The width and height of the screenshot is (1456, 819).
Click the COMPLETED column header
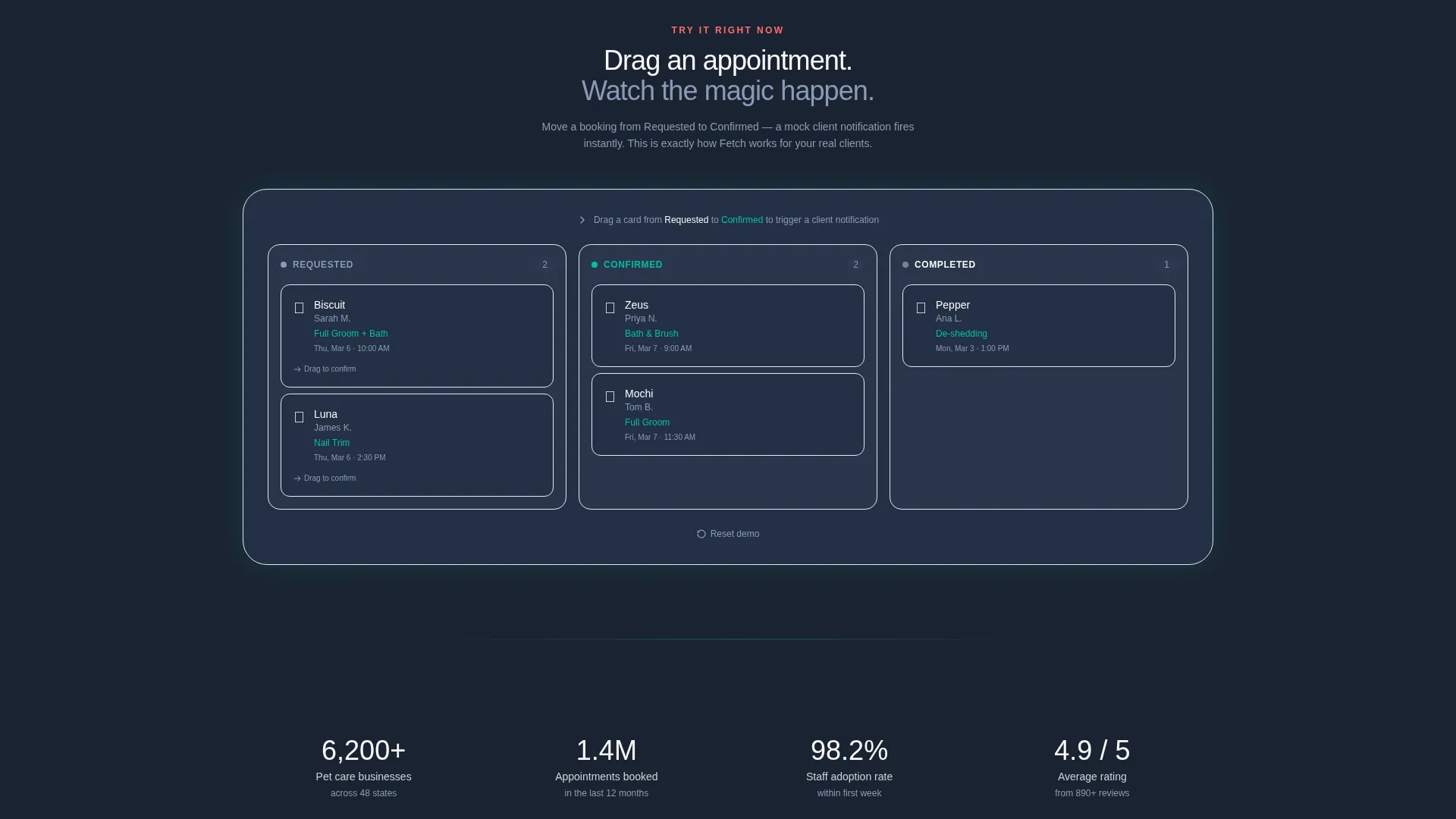click(x=945, y=265)
